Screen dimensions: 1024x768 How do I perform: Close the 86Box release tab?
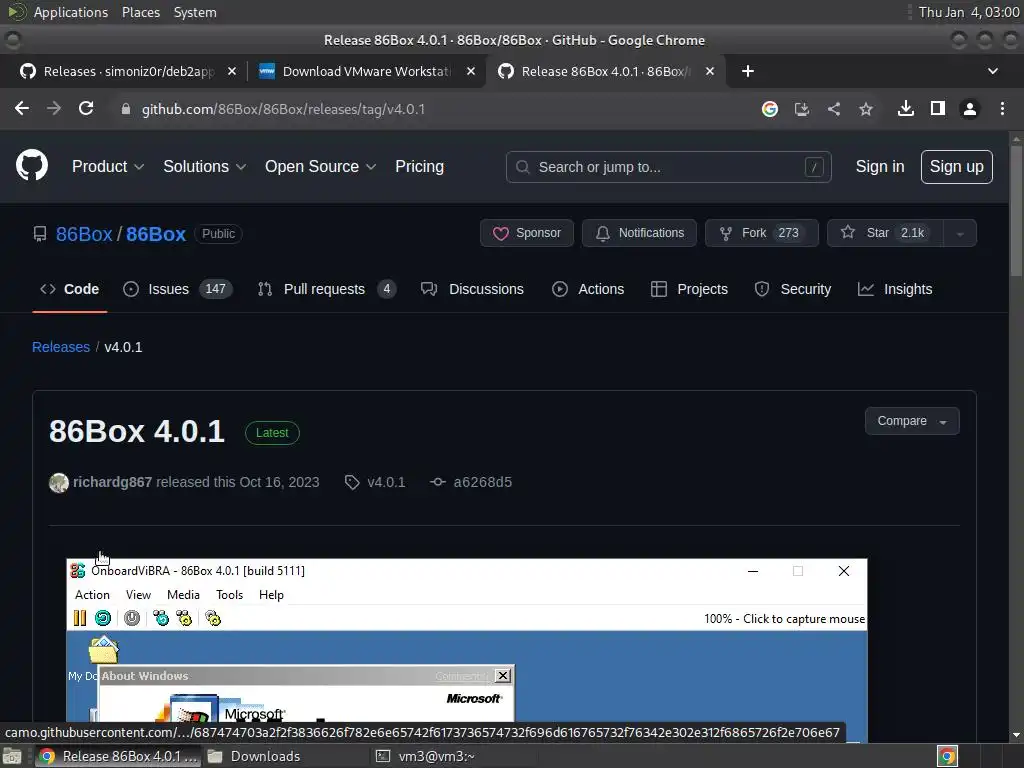coord(710,71)
